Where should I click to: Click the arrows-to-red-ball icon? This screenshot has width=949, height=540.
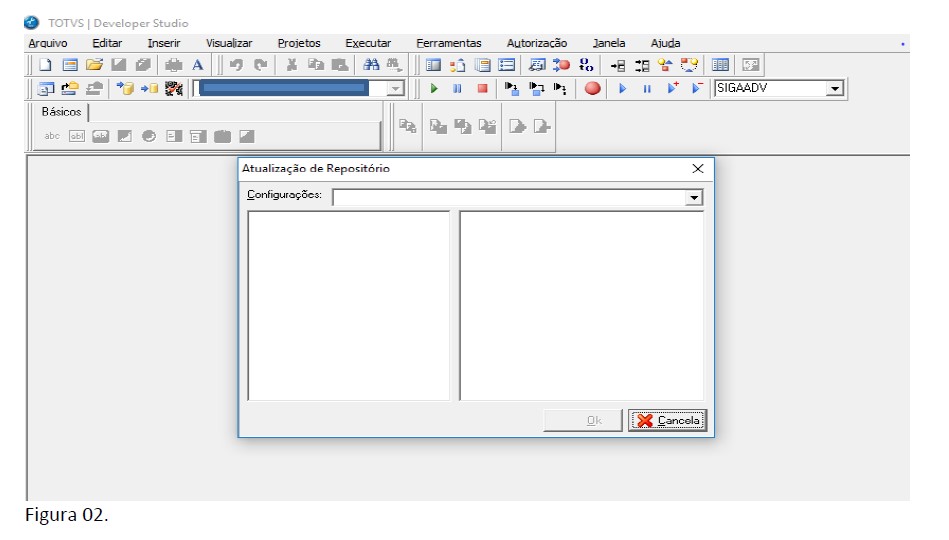point(561,65)
